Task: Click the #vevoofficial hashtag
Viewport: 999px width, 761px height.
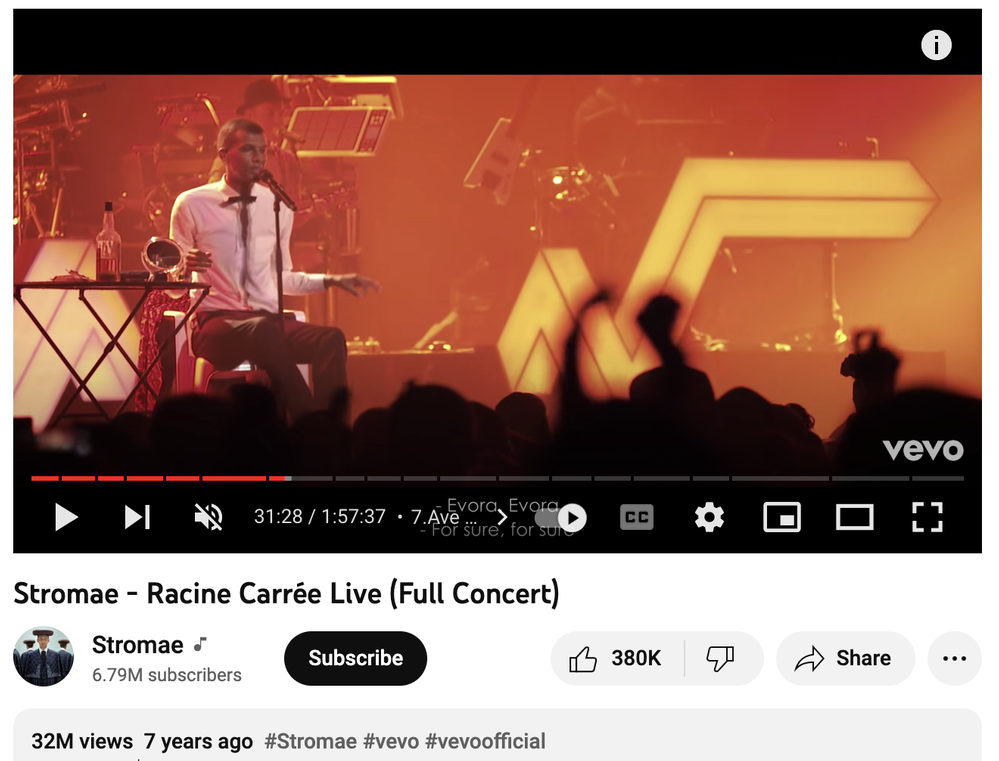Action: [x=485, y=741]
